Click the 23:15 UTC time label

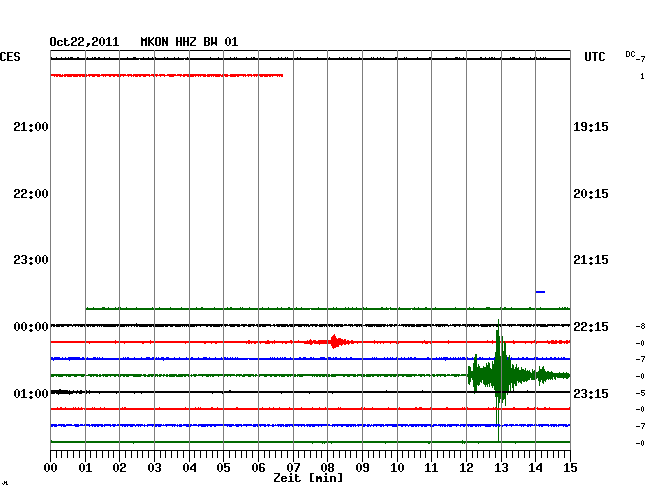click(591, 393)
